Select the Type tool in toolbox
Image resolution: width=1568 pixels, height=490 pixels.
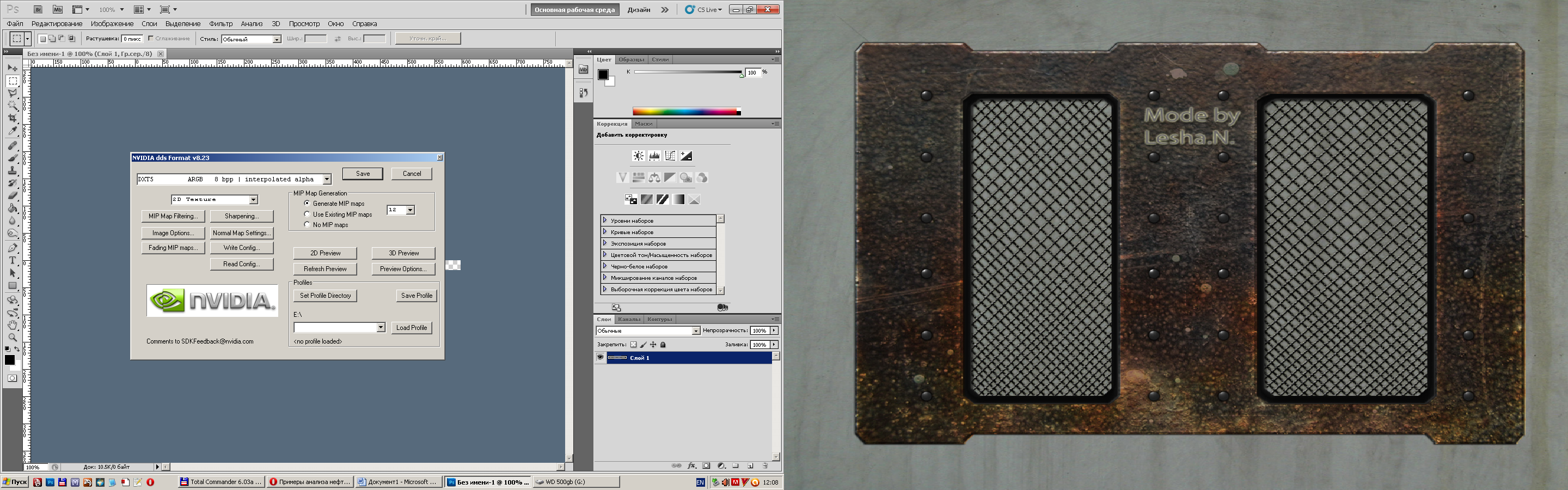tap(12, 260)
